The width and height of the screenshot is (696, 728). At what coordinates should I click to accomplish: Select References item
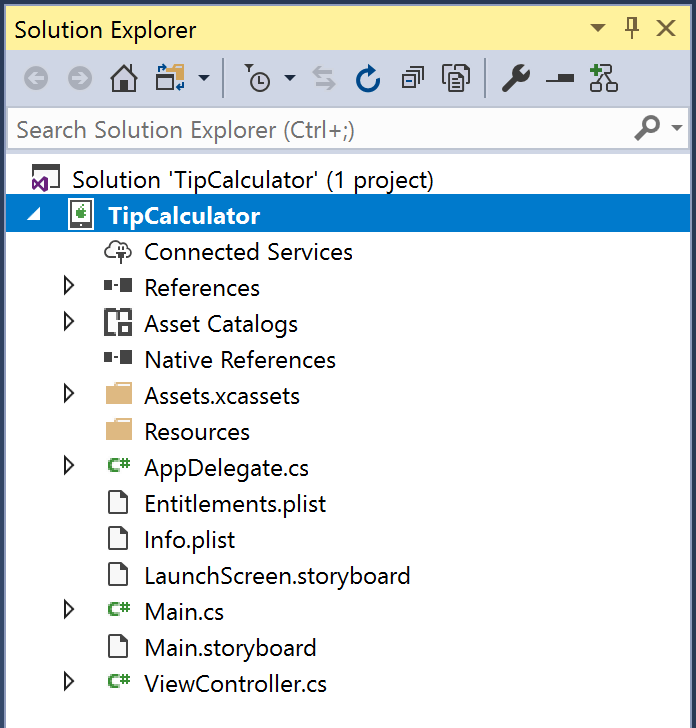pyautogui.click(x=202, y=288)
